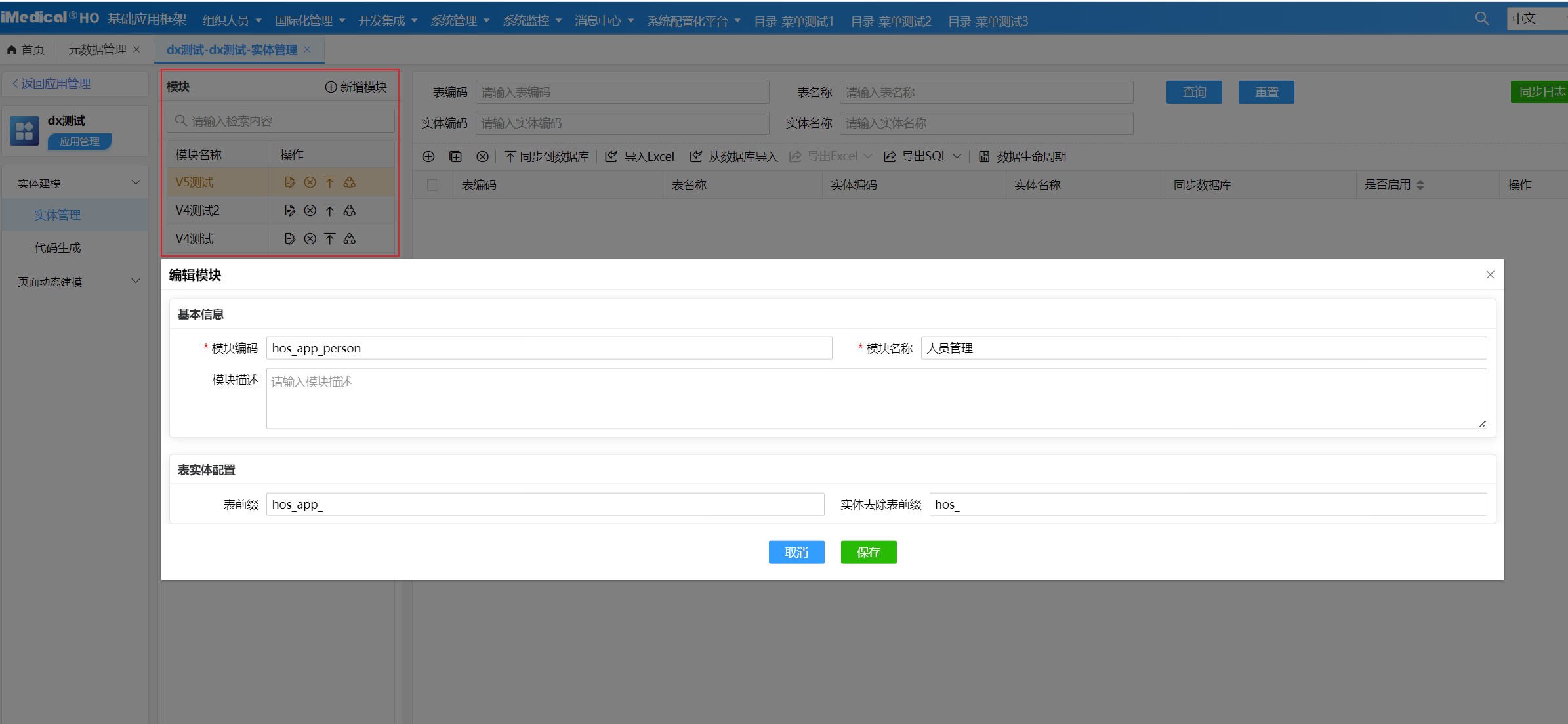Click the three-circles icon for V5测试
Viewport: 1568px width, 724px height.
coord(350,182)
